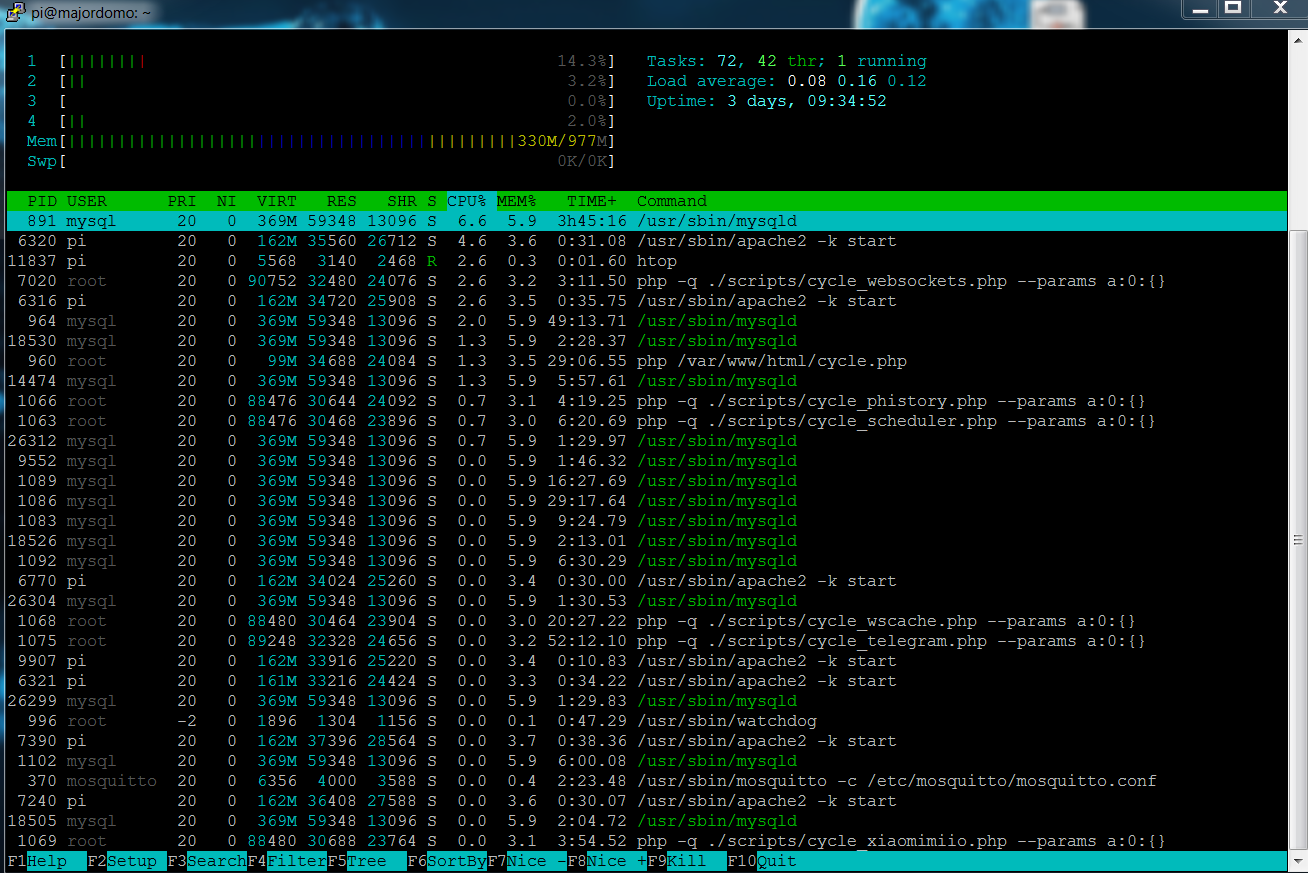
Task: Sort by MEM% column header
Action: [x=516, y=201]
